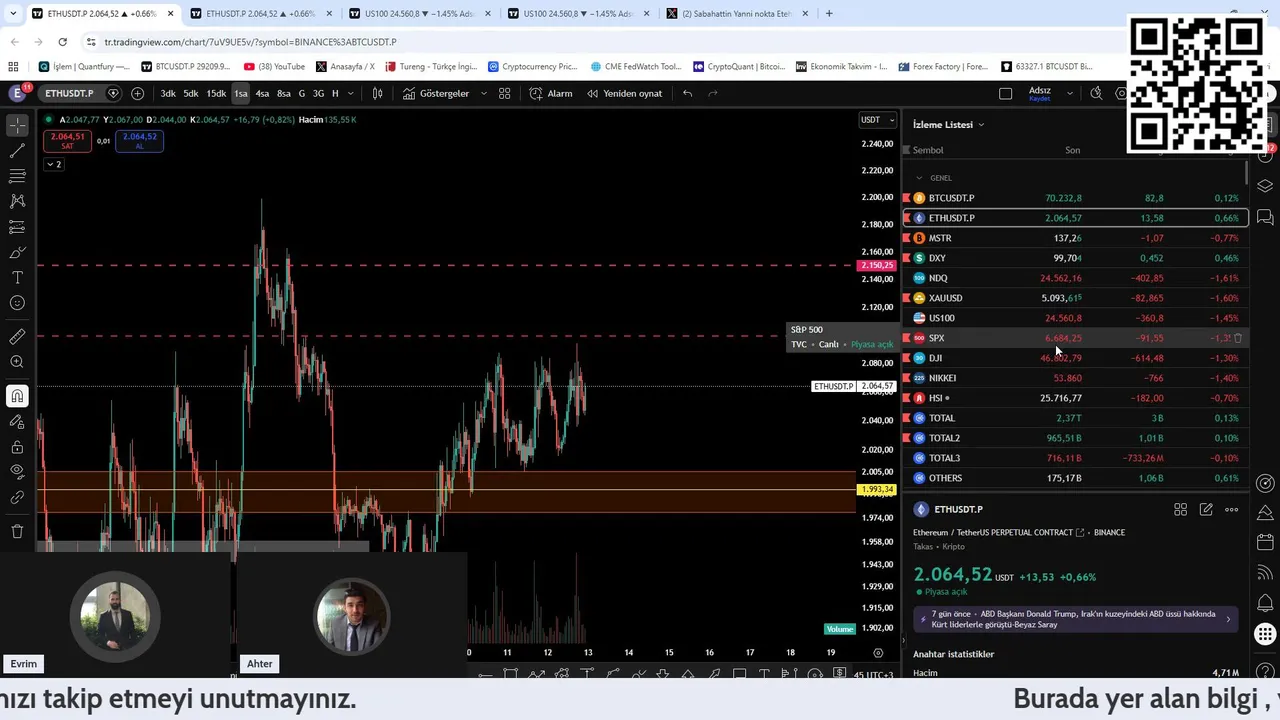Click the SAT sell price button
This screenshot has height=720, width=1280.
coord(67,141)
